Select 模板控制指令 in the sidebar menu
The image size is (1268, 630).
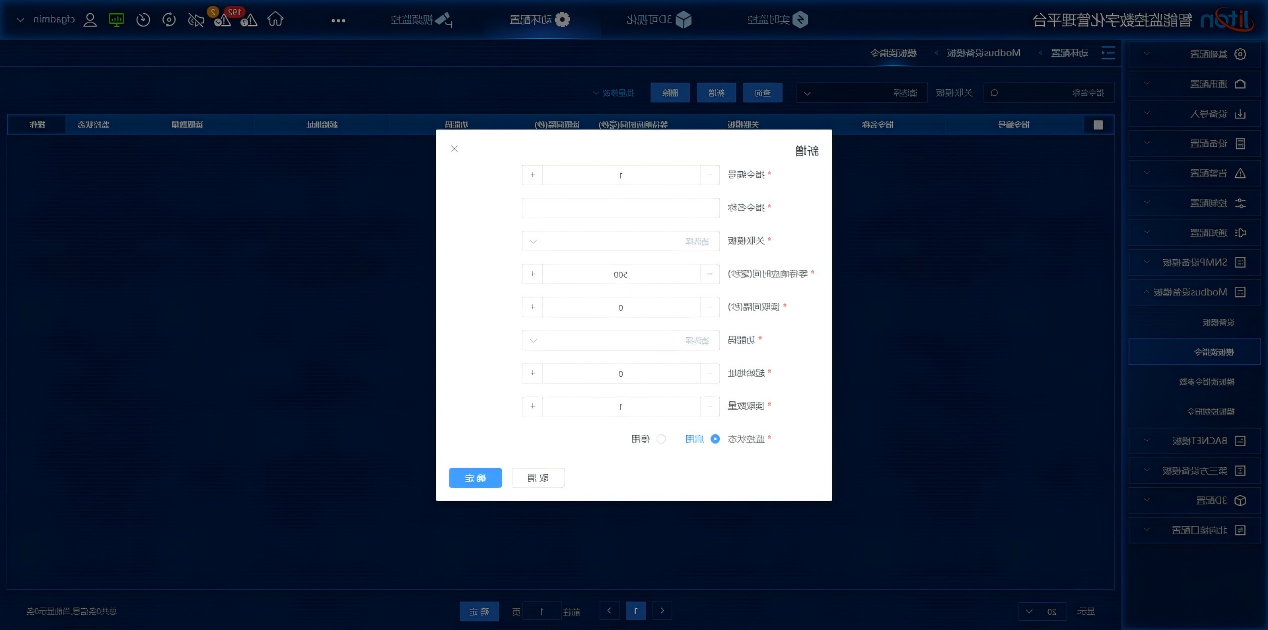click(x=1197, y=410)
